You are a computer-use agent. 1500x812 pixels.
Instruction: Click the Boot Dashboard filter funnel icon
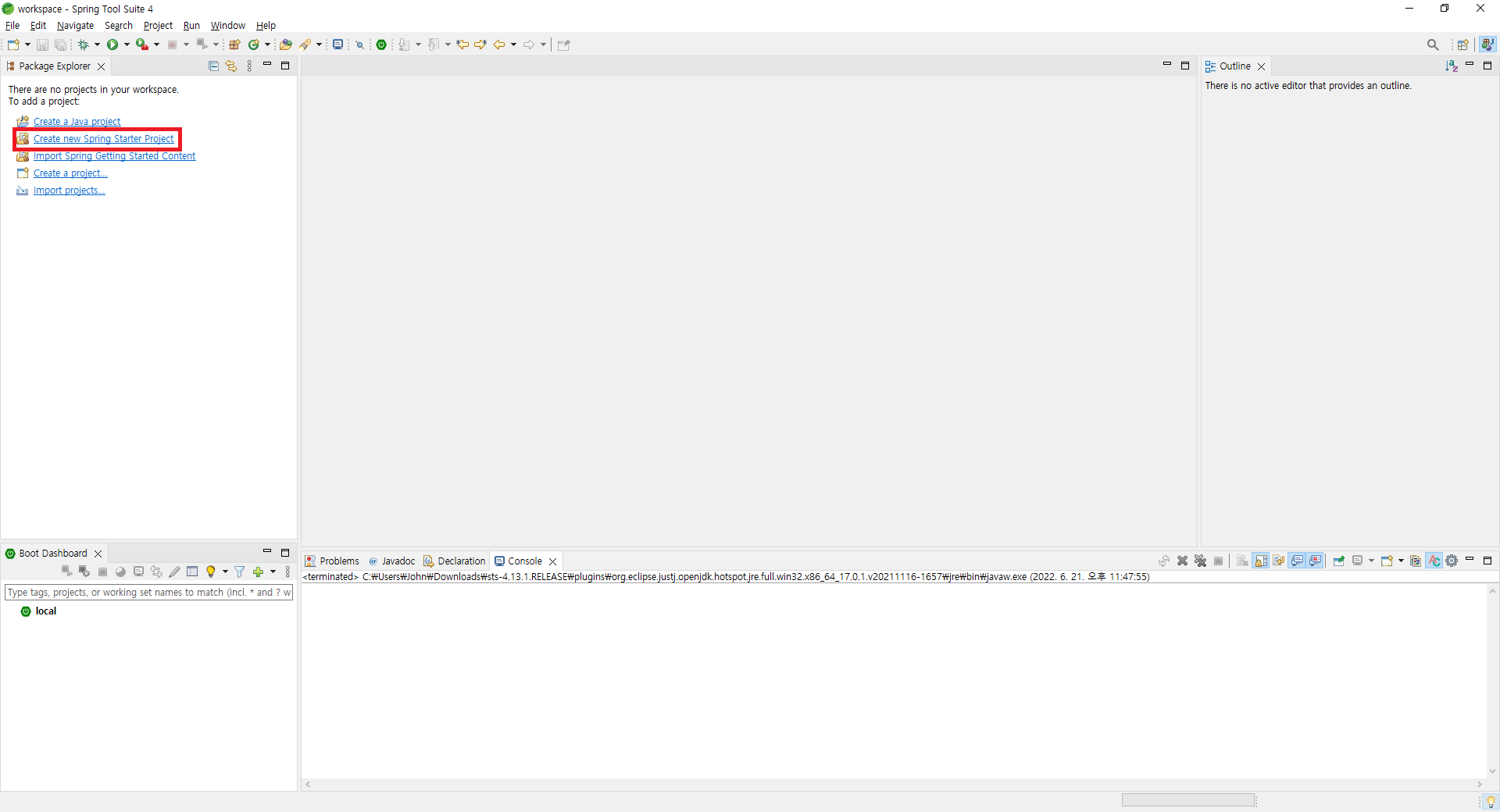pos(240,572)
